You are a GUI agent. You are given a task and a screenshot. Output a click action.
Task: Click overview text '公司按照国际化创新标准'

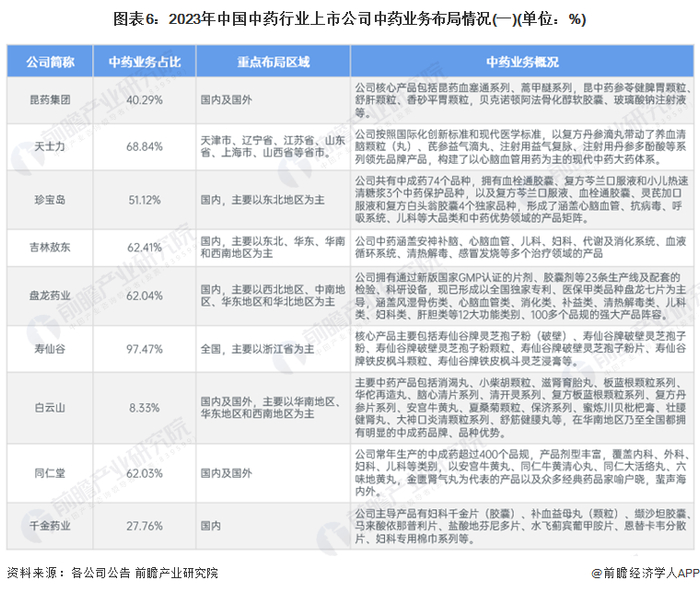pos(521,146)
